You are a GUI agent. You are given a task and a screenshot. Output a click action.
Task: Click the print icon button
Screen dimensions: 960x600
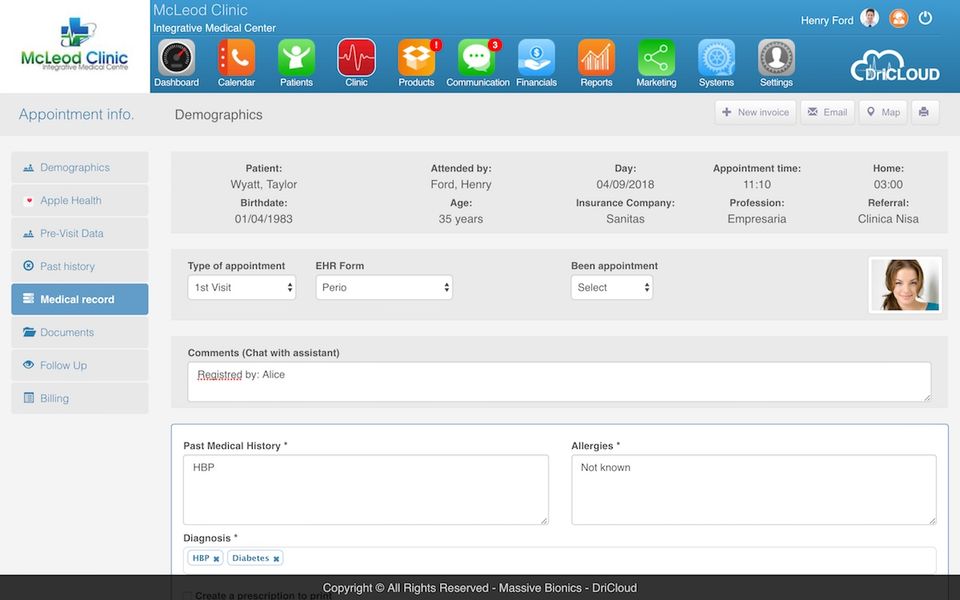pos(924,113)
